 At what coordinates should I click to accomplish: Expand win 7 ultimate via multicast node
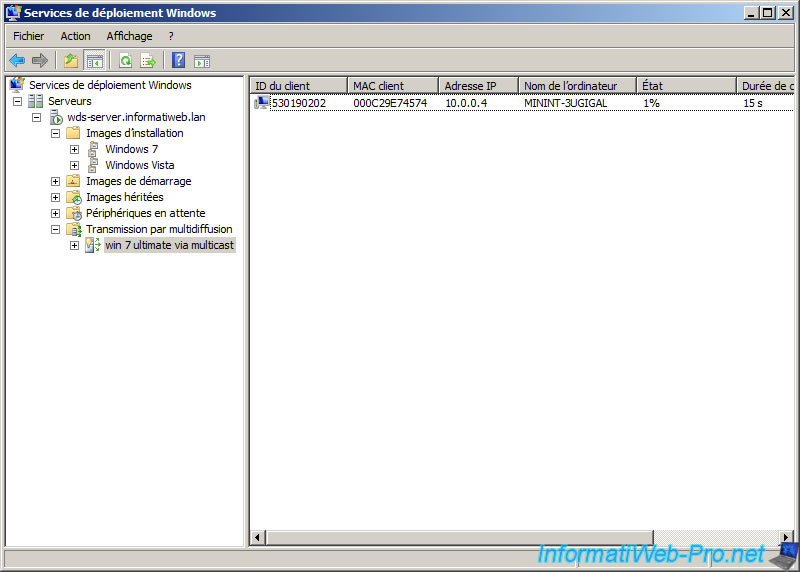(x=74, y=245)
